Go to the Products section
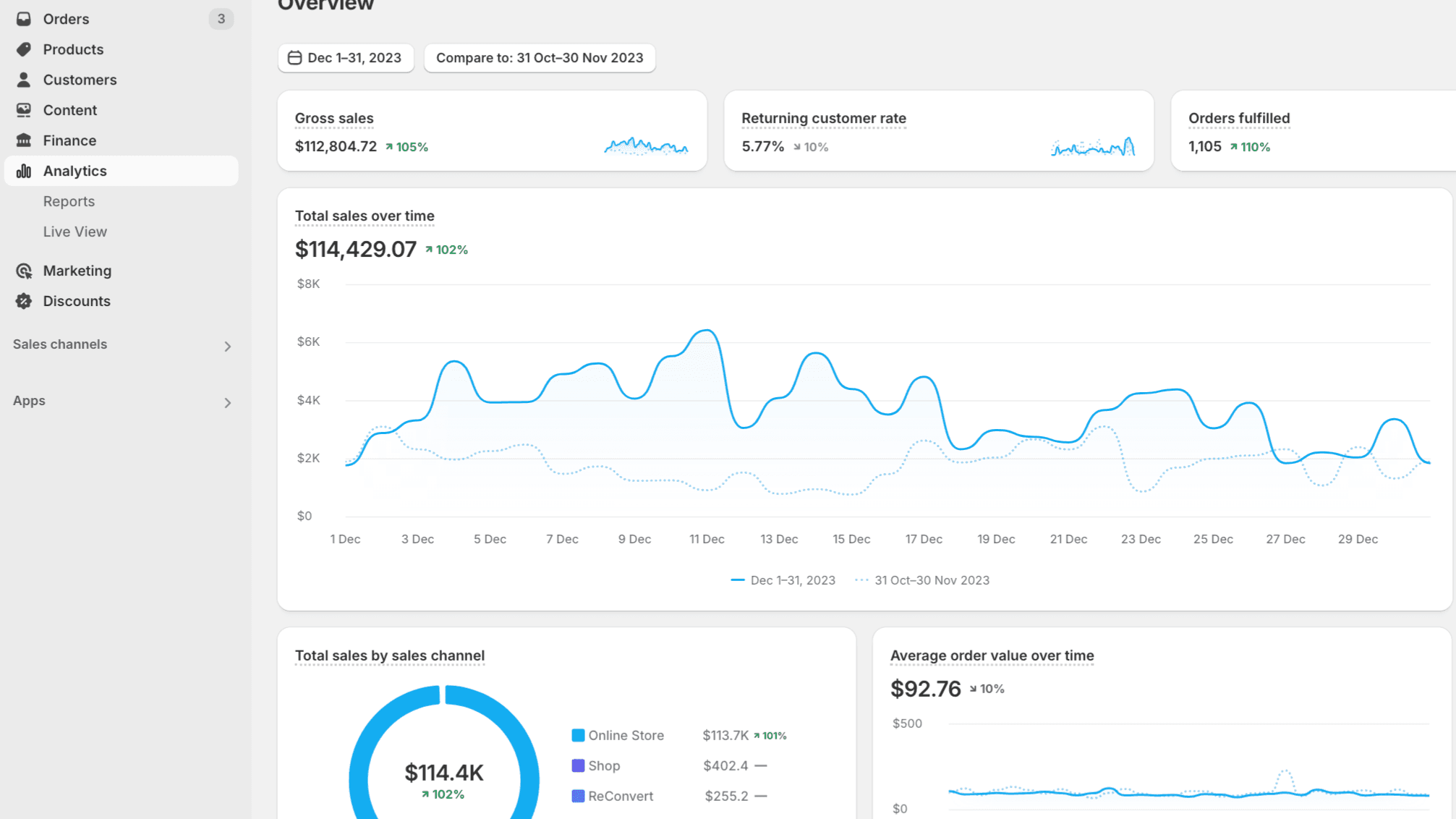1456x819 pixels. pyautogui.click(x=122, y=49)
